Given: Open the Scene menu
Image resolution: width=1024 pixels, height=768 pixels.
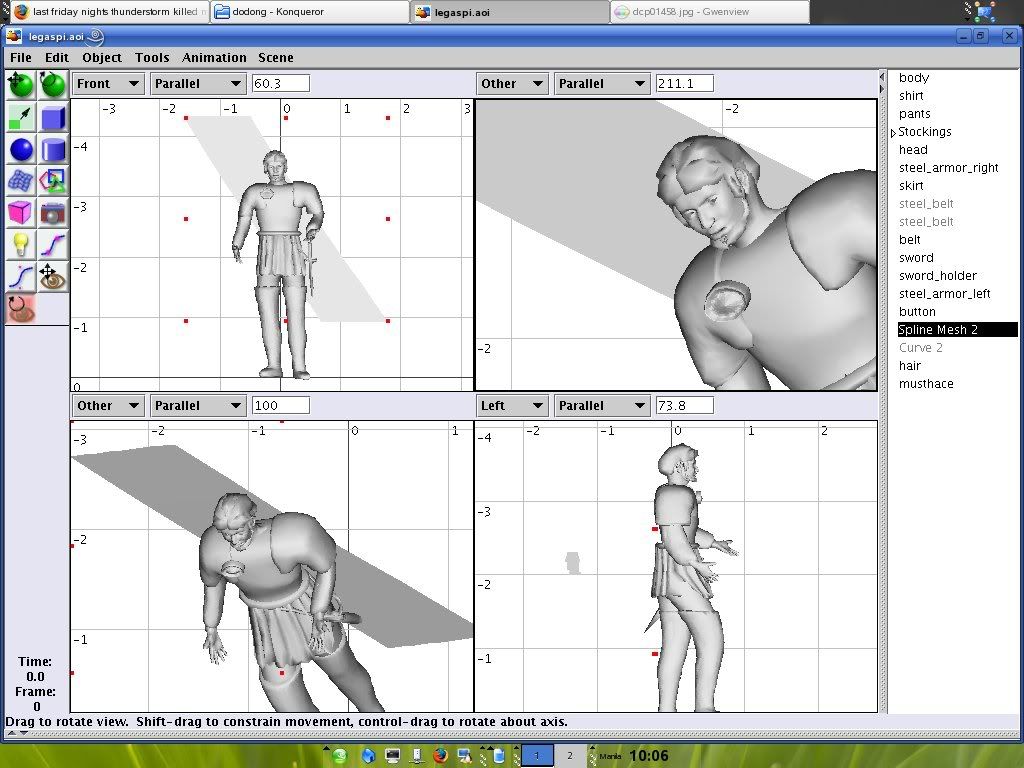Looking at the screenshot, I should (x=276, y=58).
